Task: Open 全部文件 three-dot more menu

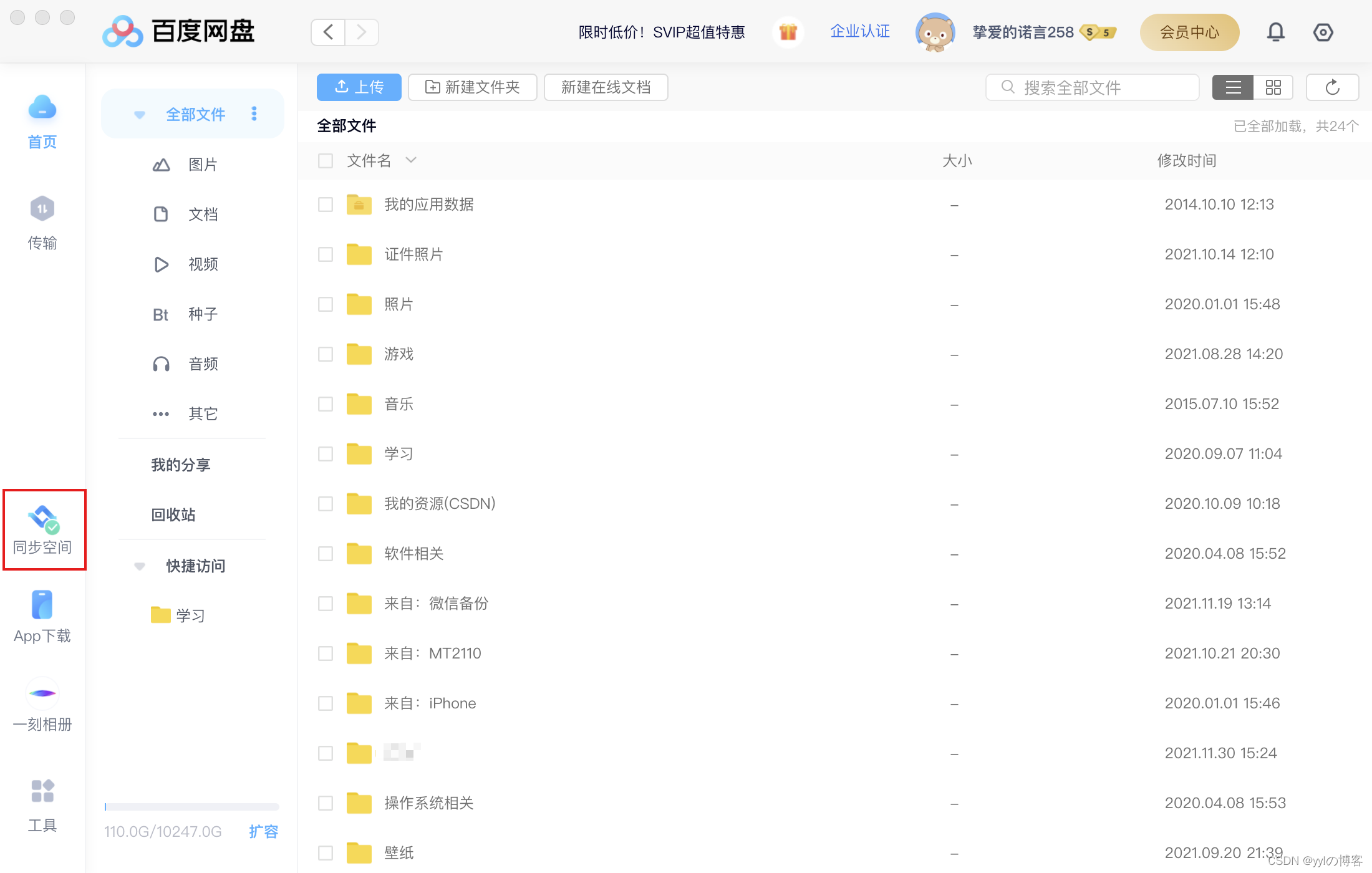Action: click(x=254, y=113)
